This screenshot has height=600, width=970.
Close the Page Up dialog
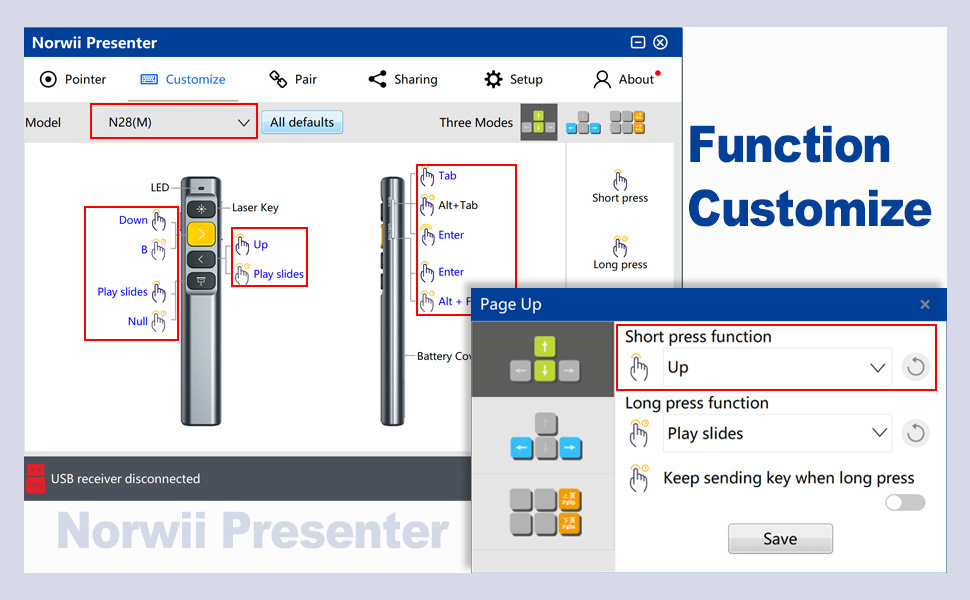[x=925, y=304]
